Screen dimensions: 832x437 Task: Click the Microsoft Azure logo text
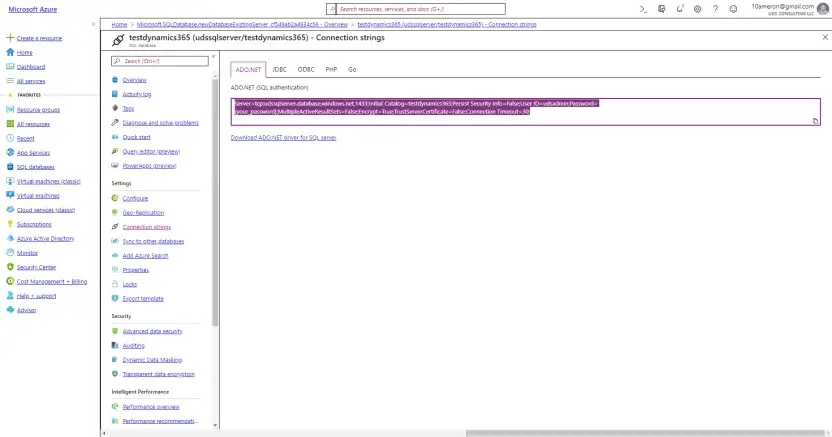(x=32, y=9)
